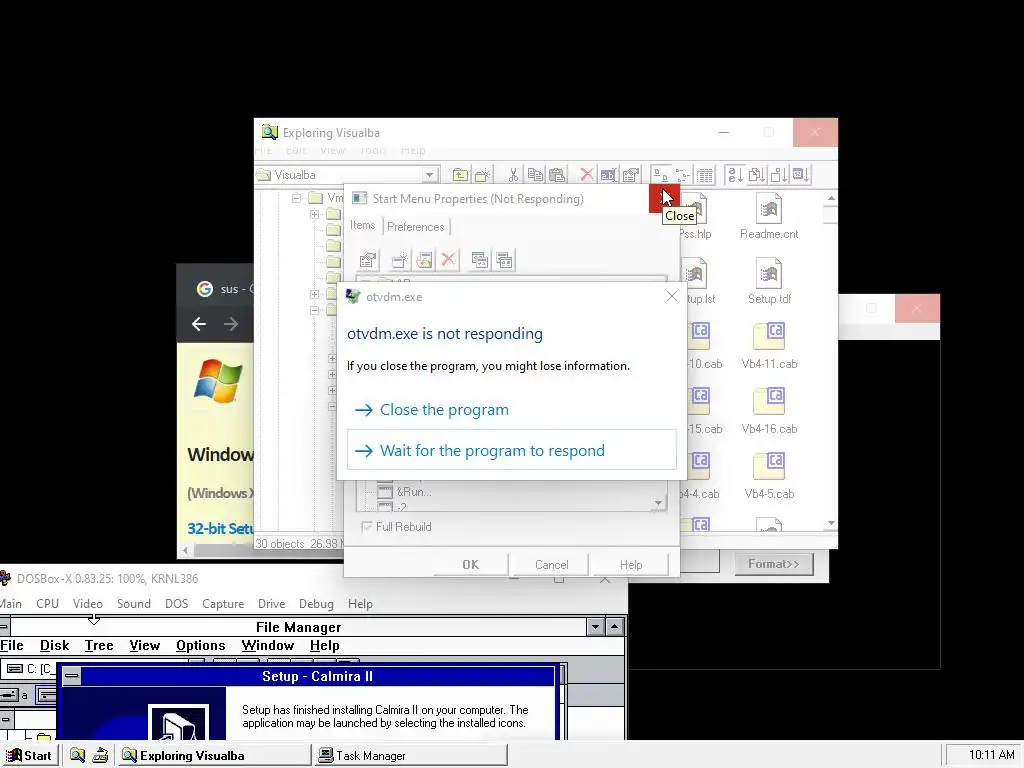
Task: Click File Manager maximize up-arrow button
Action: pos(615,627)
